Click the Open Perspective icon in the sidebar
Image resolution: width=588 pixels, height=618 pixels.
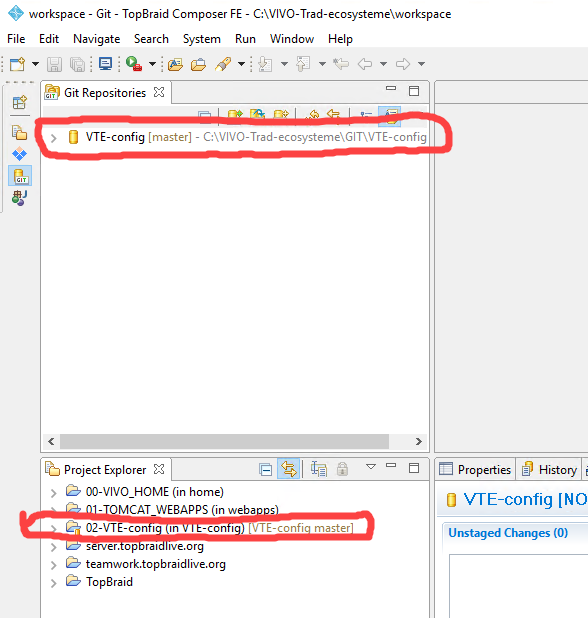(x=20, y=102)
